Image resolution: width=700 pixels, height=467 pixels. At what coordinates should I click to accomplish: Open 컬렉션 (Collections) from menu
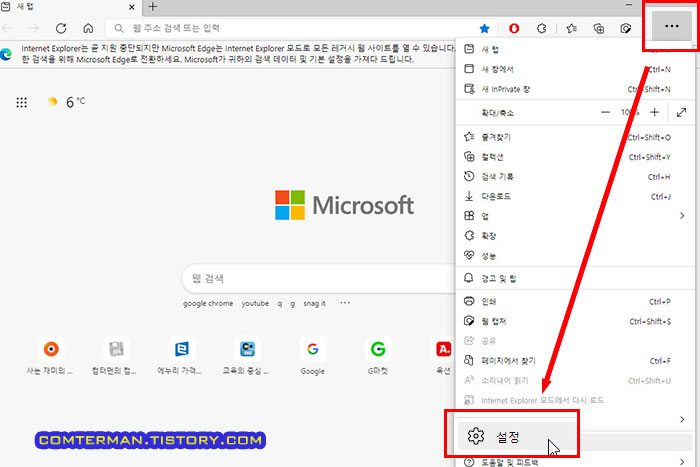coord(575,157)
